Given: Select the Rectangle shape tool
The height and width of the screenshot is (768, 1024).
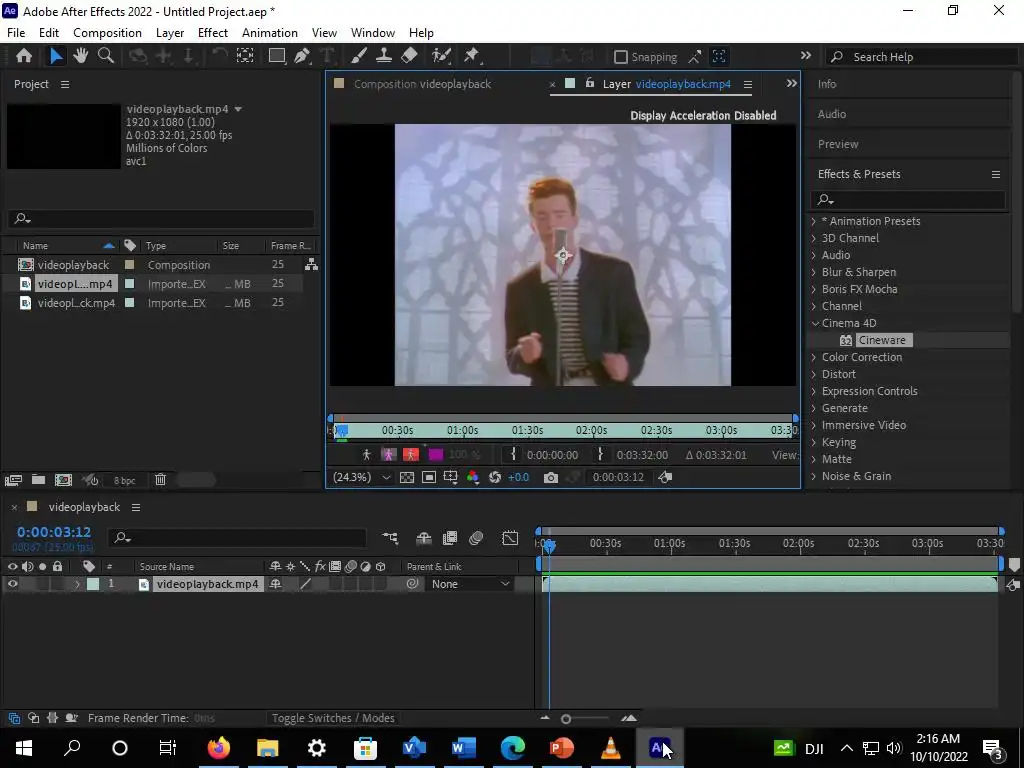Looking at the screenshot, I should pos(278,56).
